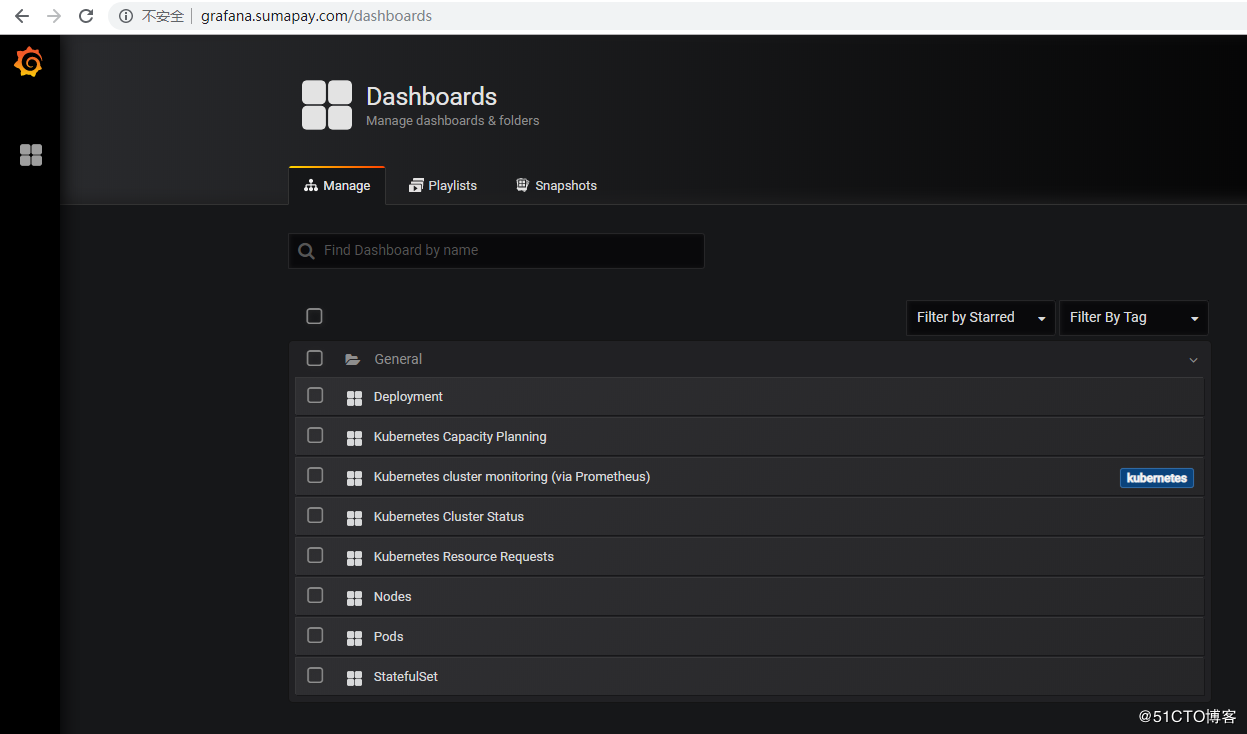Click the General folder icon
1247x734 pixels.
click(352, 359)
